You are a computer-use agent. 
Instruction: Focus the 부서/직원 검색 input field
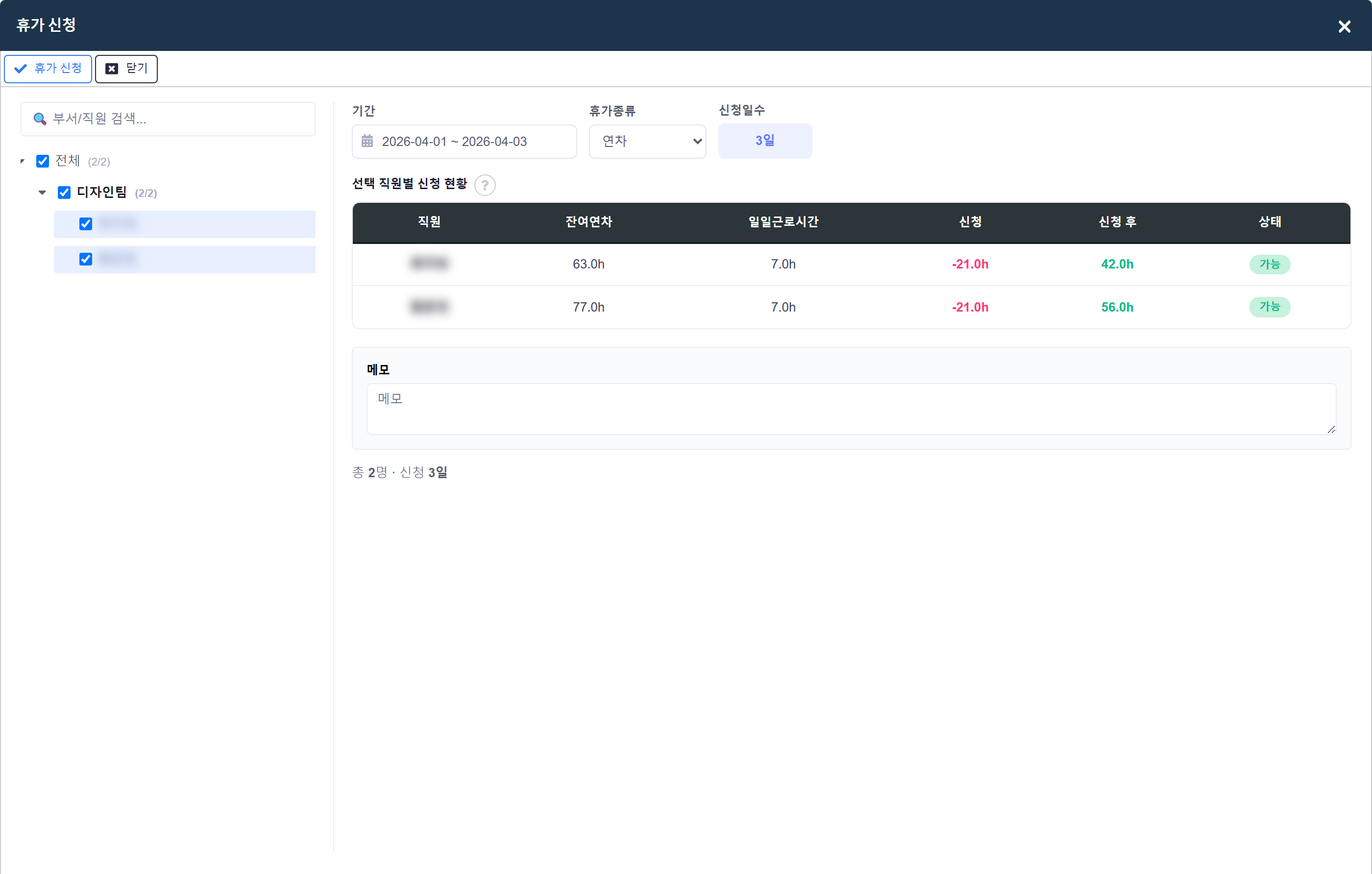pyautogui.click(x=168, y=119)
